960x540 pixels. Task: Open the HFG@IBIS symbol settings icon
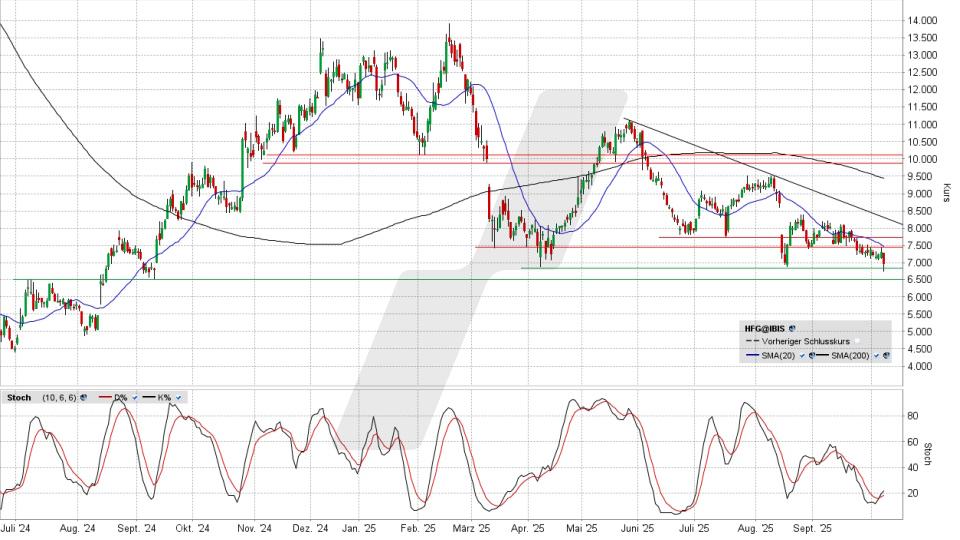pos(792,327)
